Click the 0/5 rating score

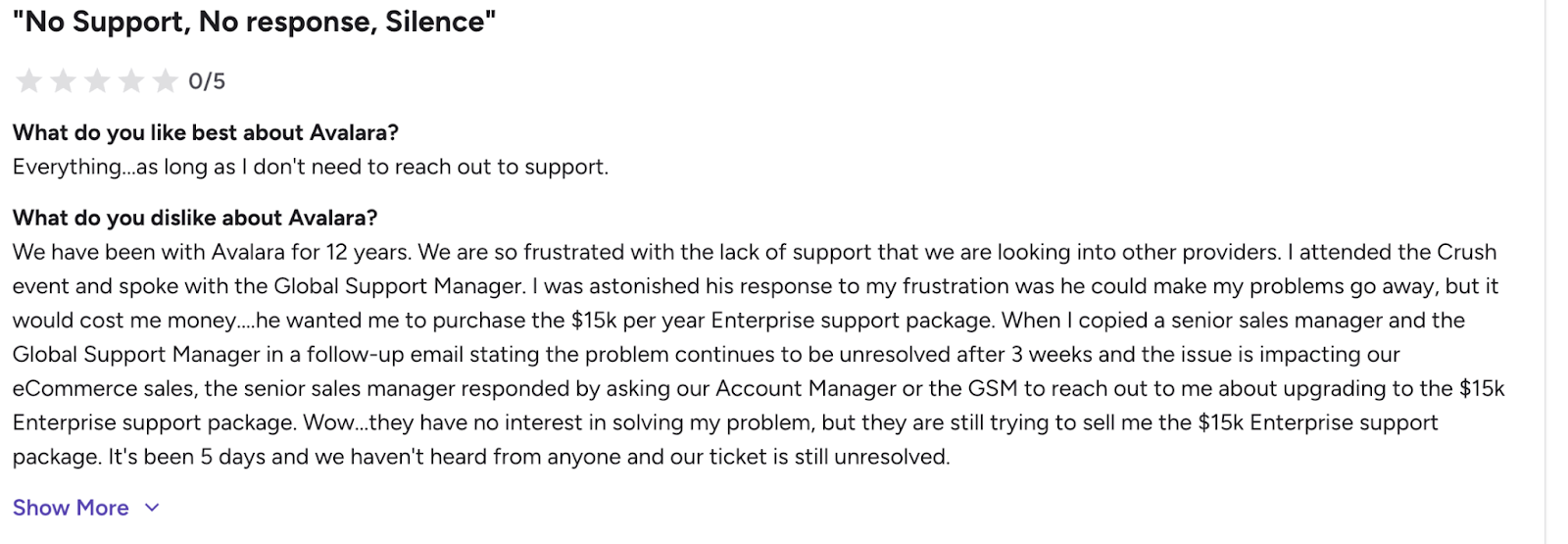[207, 81]
